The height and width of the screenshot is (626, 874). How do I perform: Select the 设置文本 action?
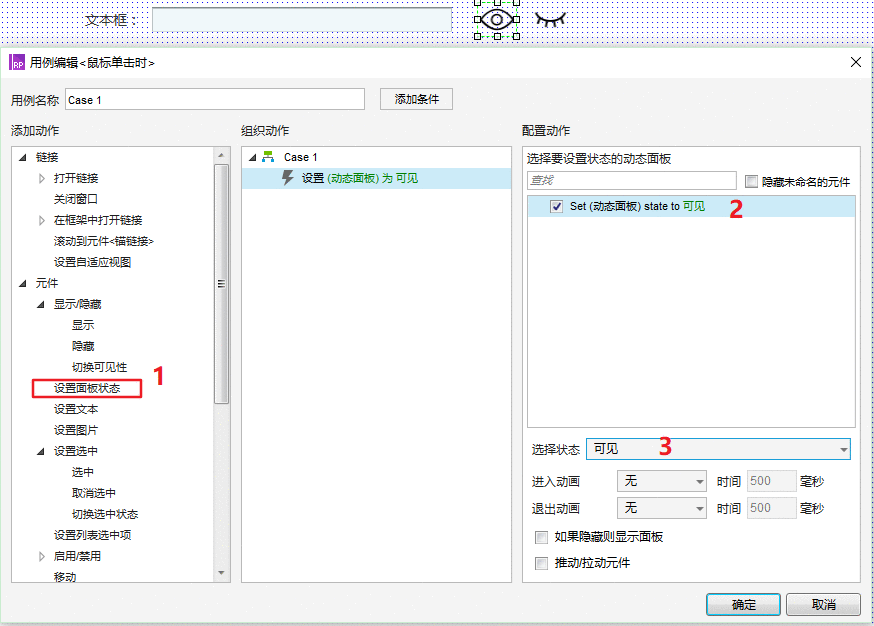pyautogui.click(x=76, y=409)
